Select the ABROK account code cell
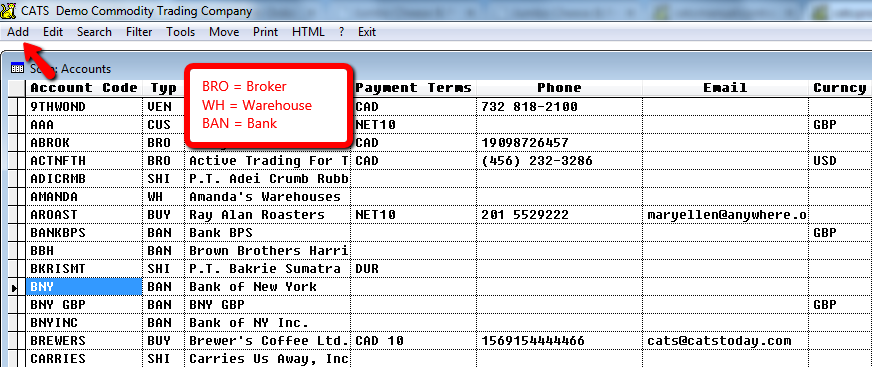The image size is (872, 367). point(83,143)
